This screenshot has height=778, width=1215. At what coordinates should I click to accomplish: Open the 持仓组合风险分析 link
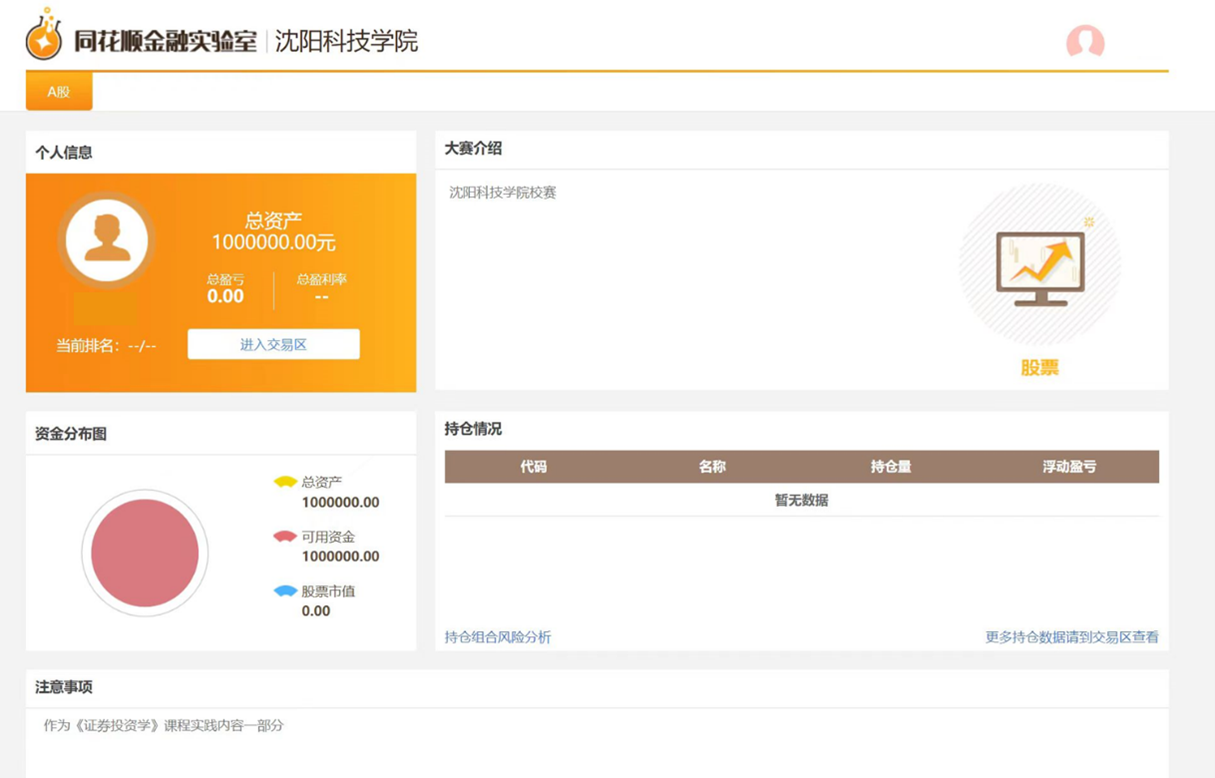point(498,637)
